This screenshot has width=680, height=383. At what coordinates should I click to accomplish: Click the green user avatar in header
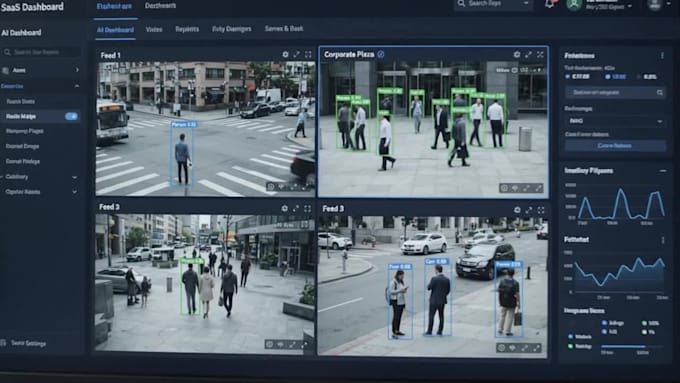click(x=574, y=4)
